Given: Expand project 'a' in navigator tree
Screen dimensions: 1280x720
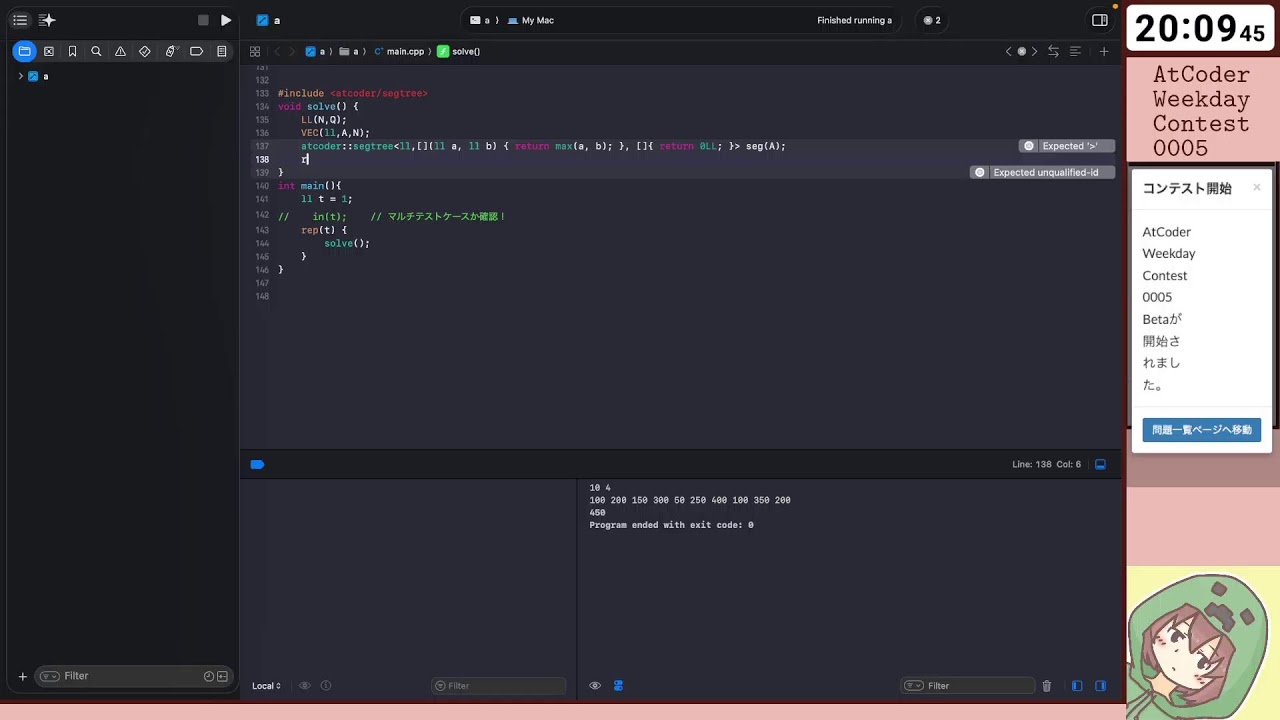Looking at the screenshot, I should coord(20,76).
